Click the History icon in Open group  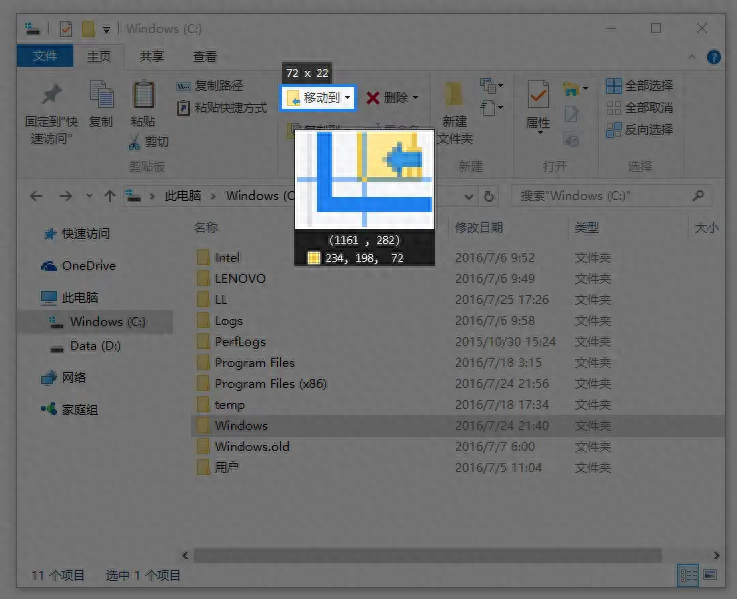(571, 139)
